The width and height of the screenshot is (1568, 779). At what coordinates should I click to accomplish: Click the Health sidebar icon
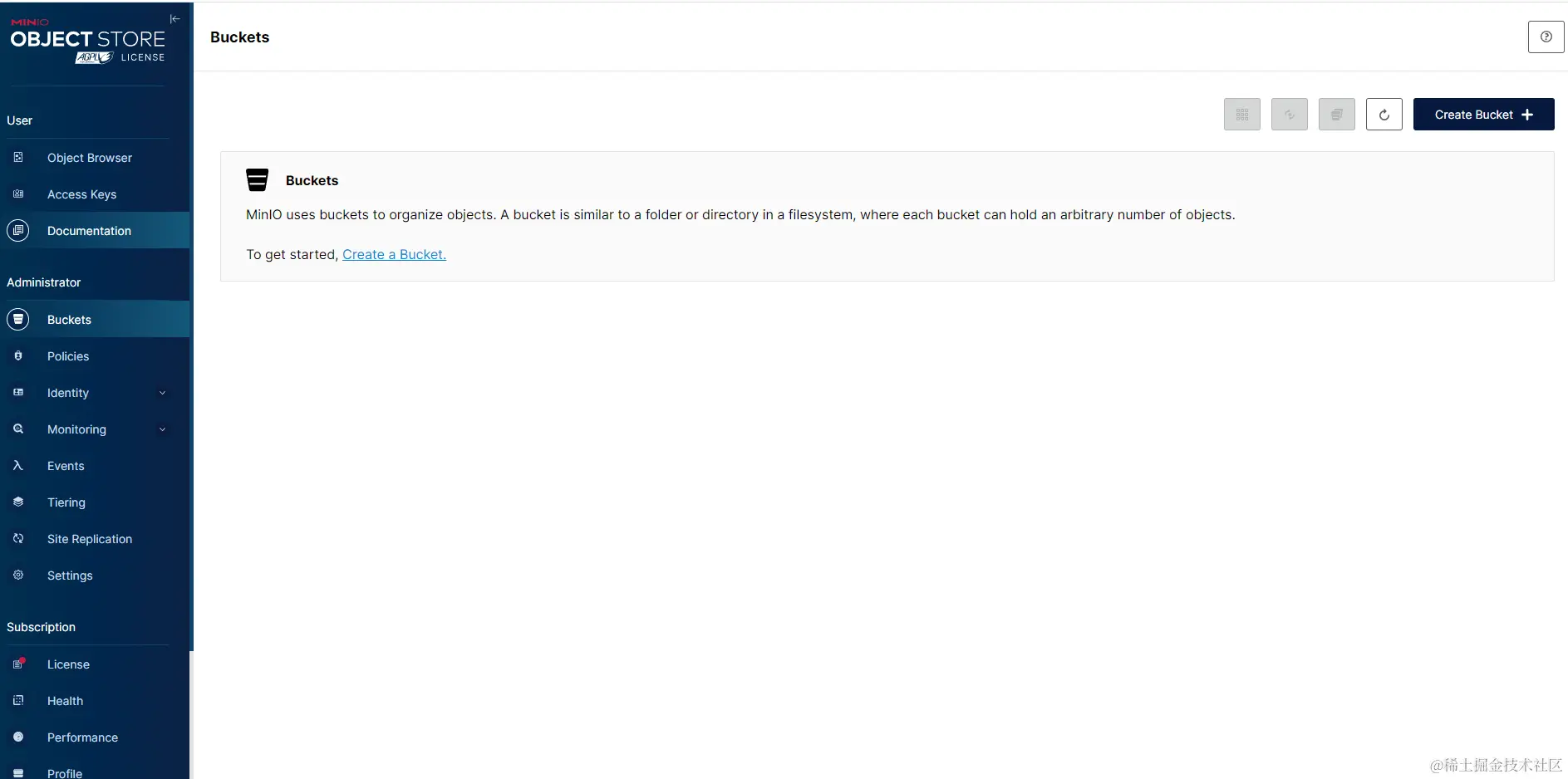pos(18,700)
